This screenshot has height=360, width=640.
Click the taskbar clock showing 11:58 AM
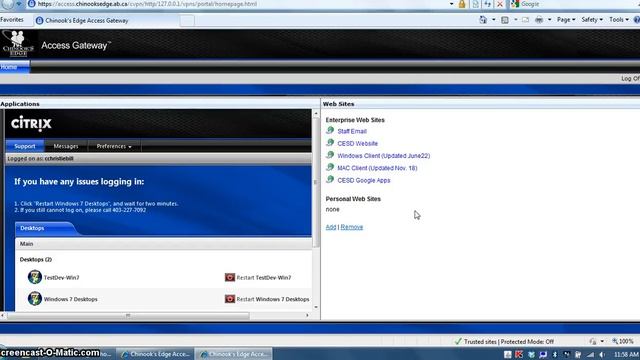[626, 354]
